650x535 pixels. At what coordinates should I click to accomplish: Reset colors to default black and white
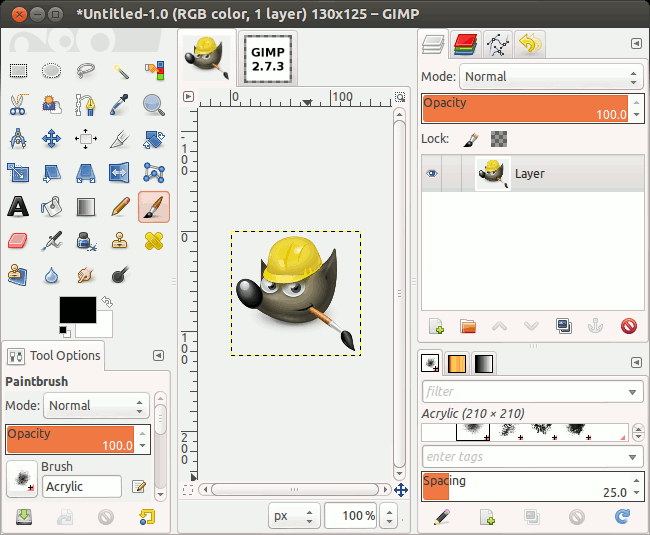pos(65,332)
